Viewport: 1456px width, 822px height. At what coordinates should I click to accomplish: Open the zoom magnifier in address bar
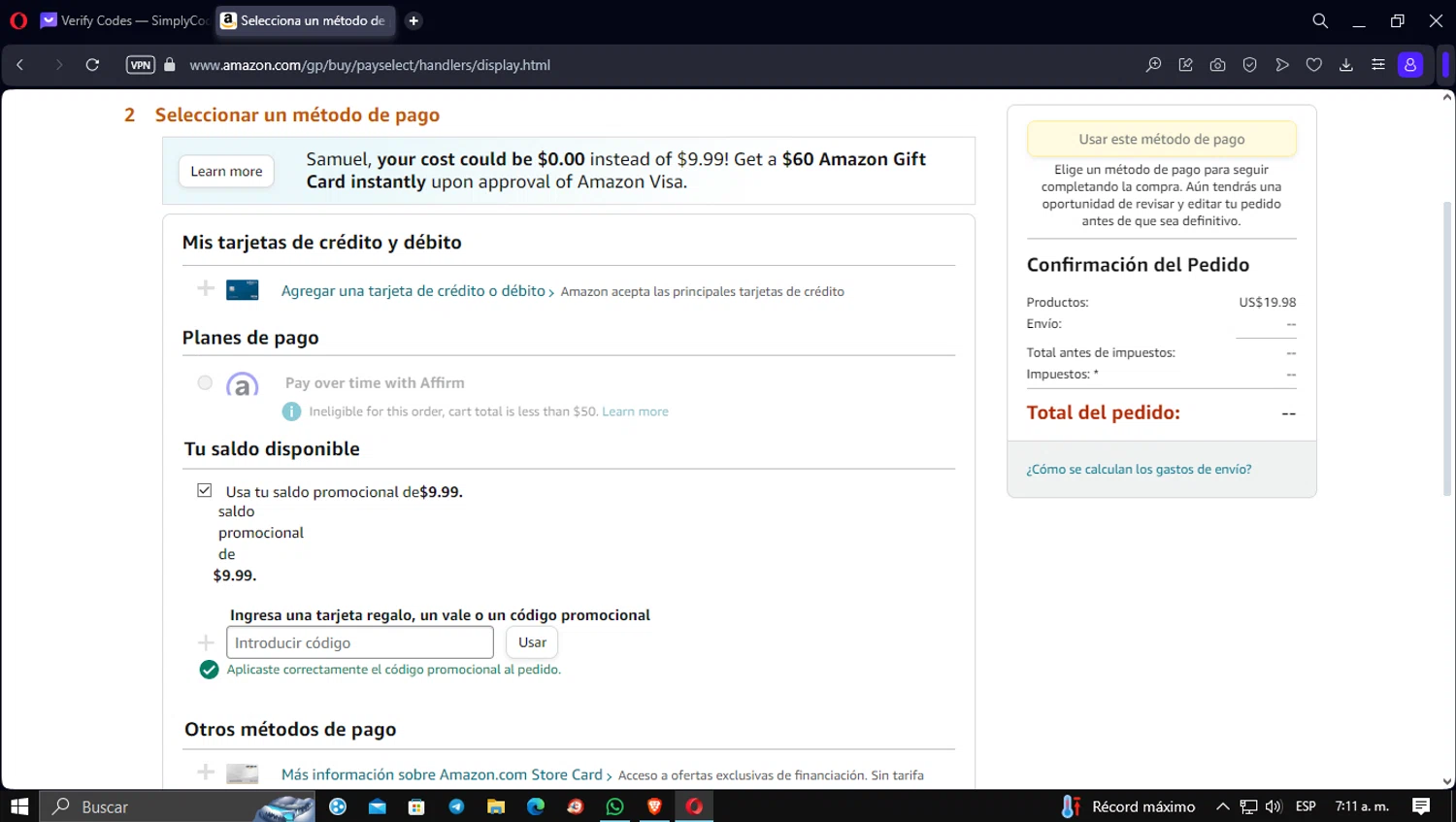point(1153,65)
